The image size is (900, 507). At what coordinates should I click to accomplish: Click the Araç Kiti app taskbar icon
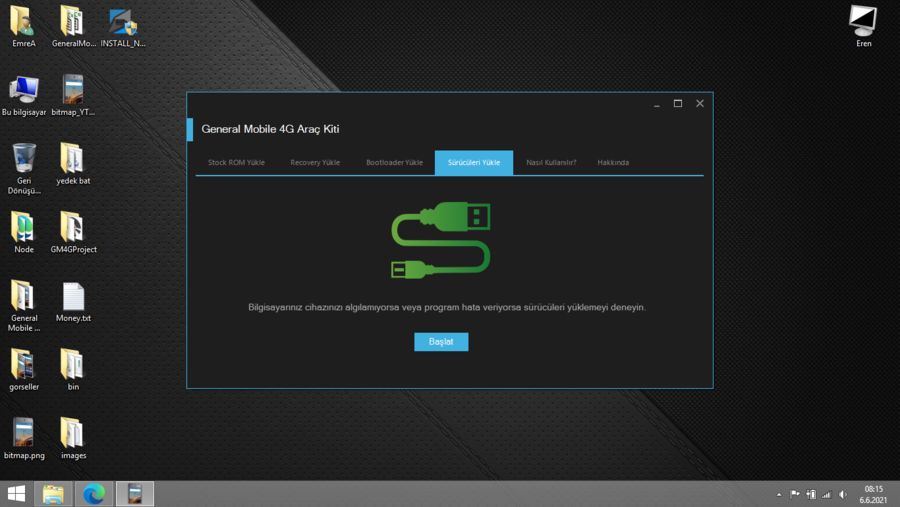[x=135, y=494]
